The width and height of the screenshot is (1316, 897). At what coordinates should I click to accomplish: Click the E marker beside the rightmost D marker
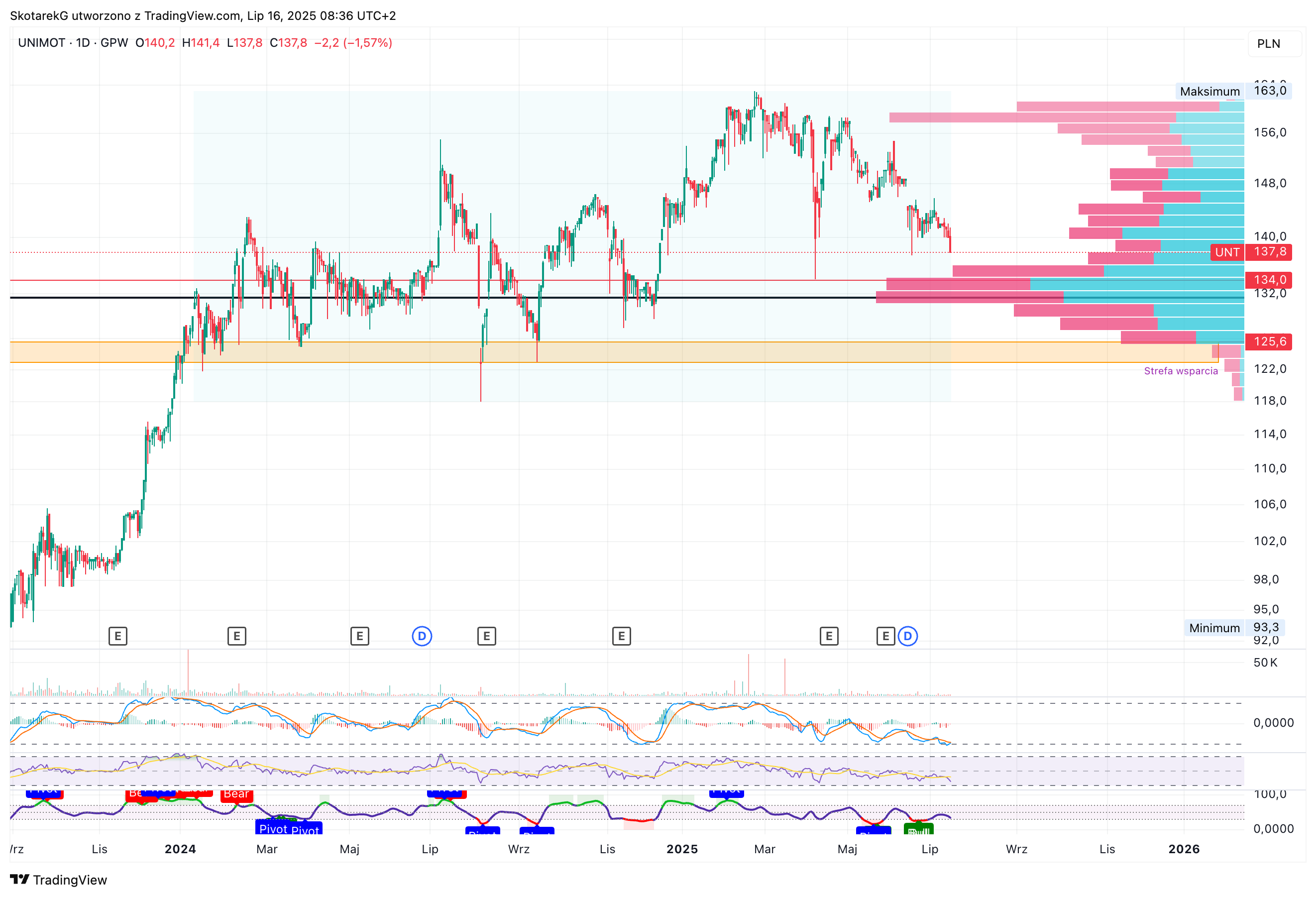pos(885,636)
